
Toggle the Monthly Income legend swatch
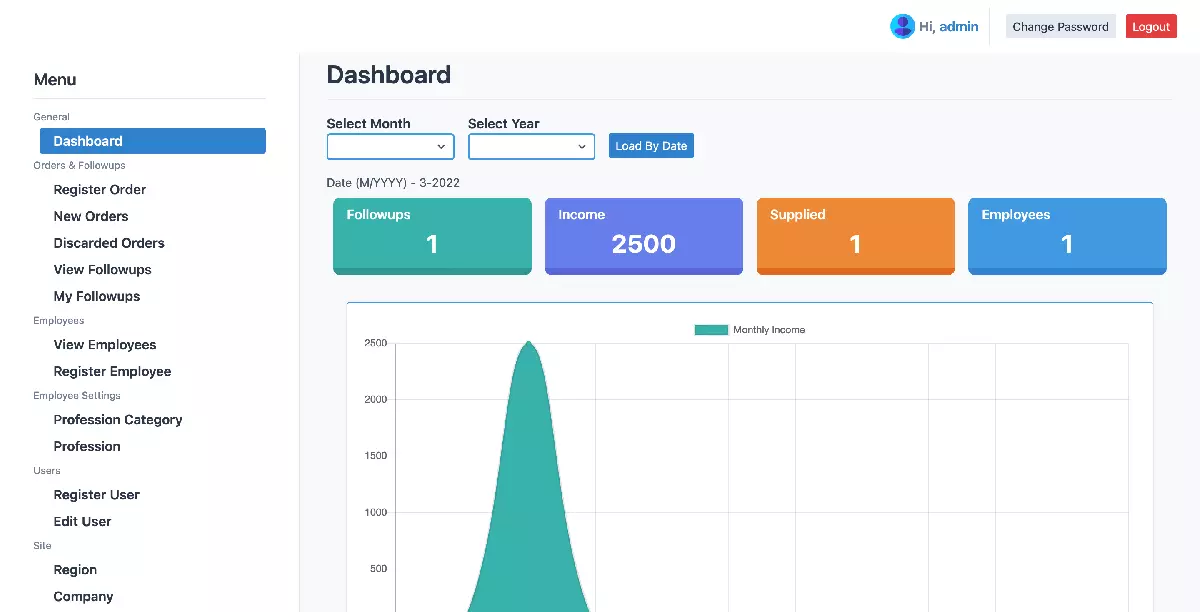coord(711,330)
